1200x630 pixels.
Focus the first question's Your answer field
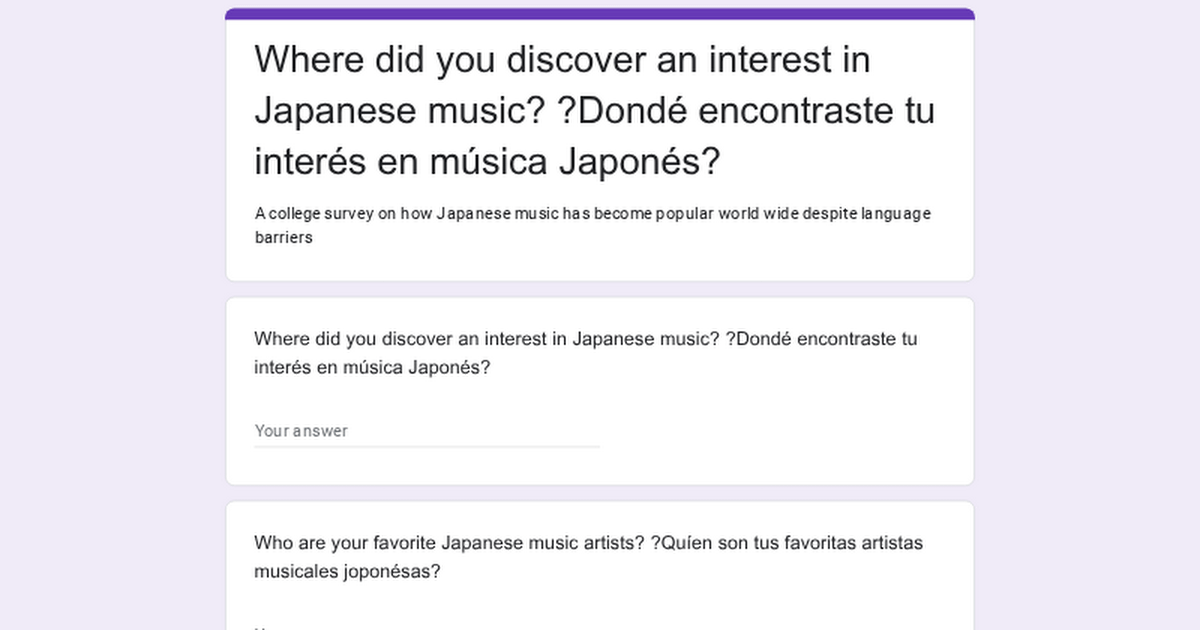pos(427,431)
